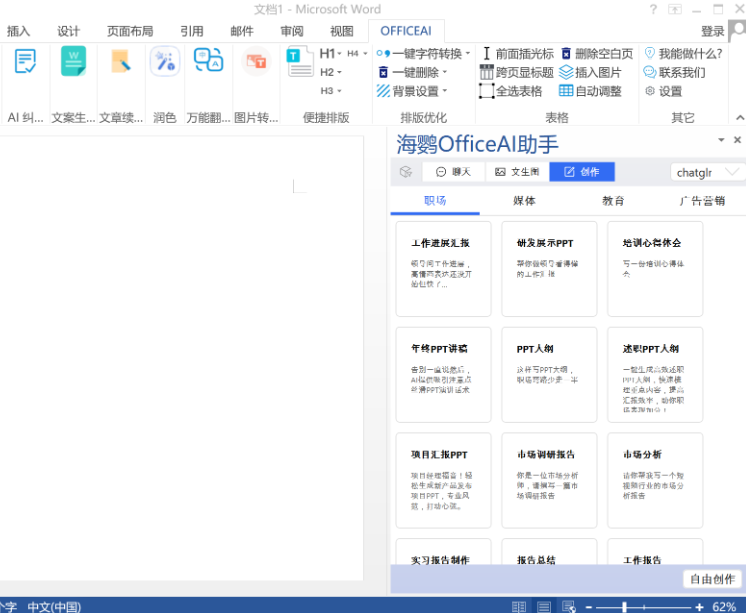Click the 图片转文字 image conversion icon
This screenshot has width=746, height=613.
pos(256,61)
